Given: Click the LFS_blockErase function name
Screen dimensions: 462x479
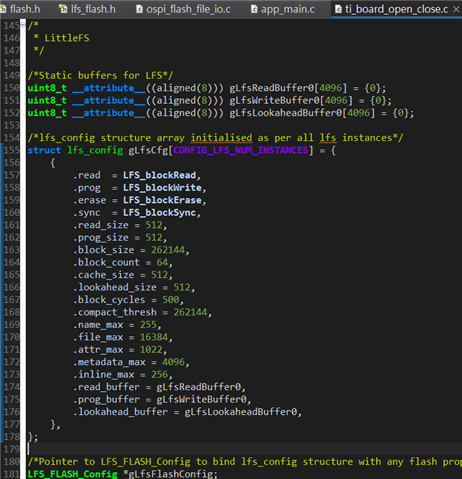Looking at the screenshot, I should [162, 200].
